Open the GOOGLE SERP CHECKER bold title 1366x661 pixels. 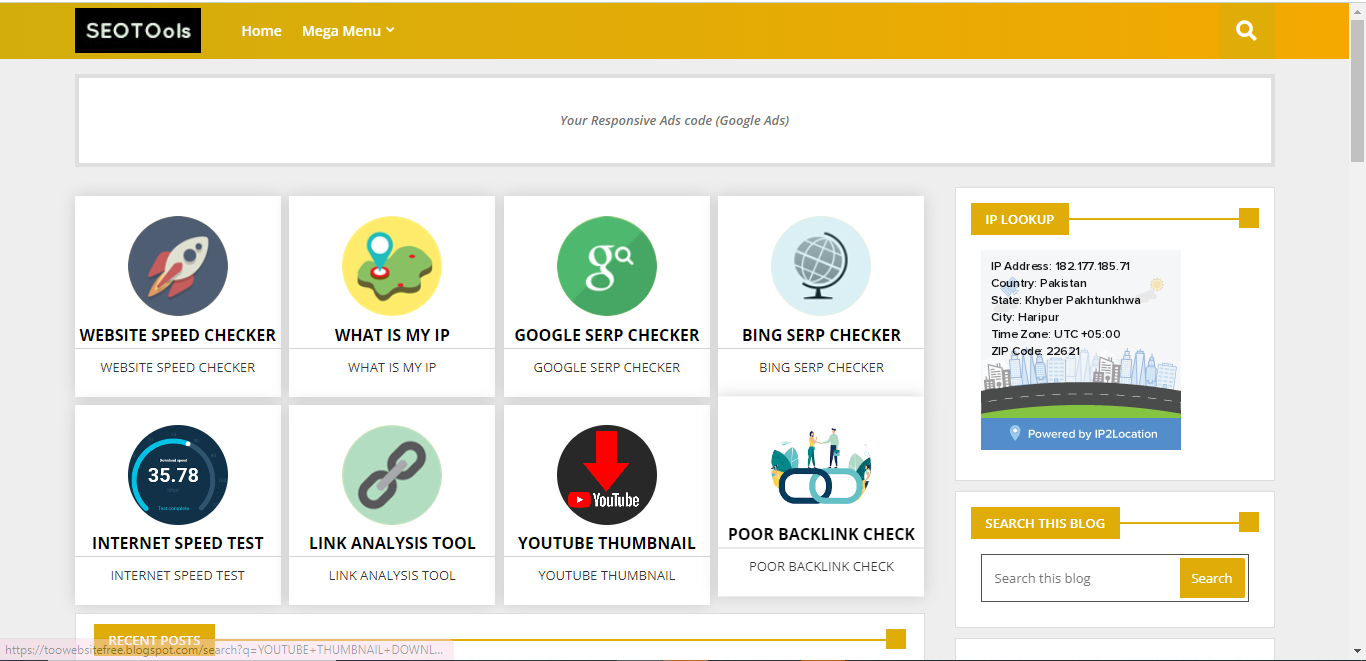607,335
